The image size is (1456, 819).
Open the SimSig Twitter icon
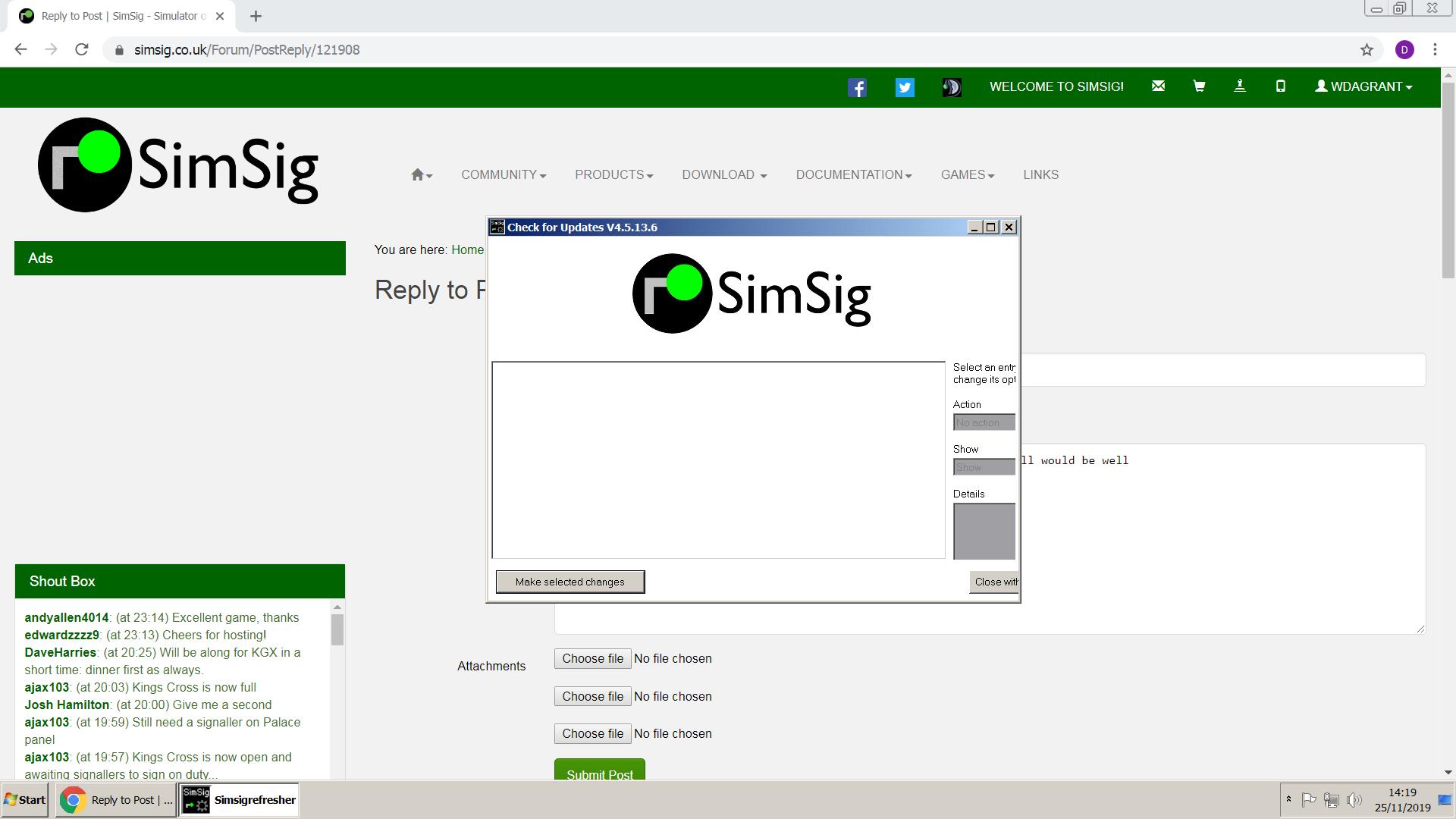click(905, 88)
